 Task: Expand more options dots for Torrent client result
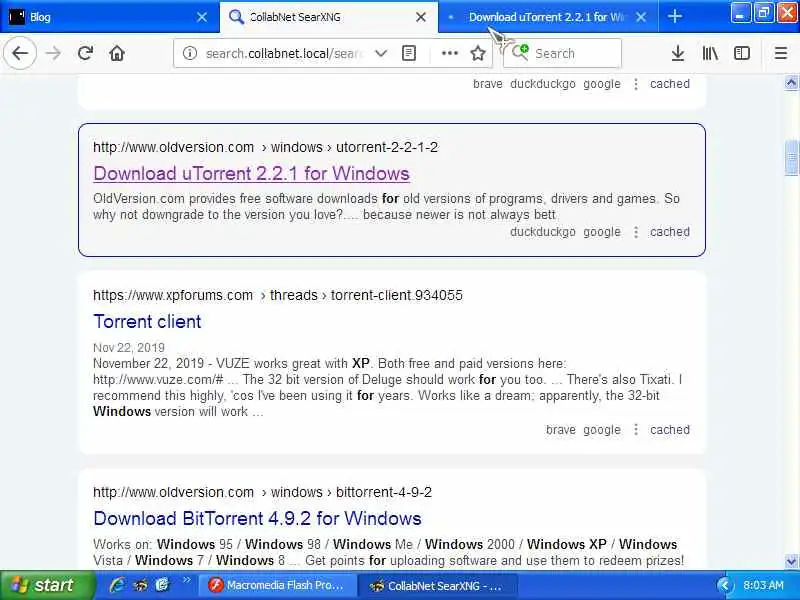(636, 430)
